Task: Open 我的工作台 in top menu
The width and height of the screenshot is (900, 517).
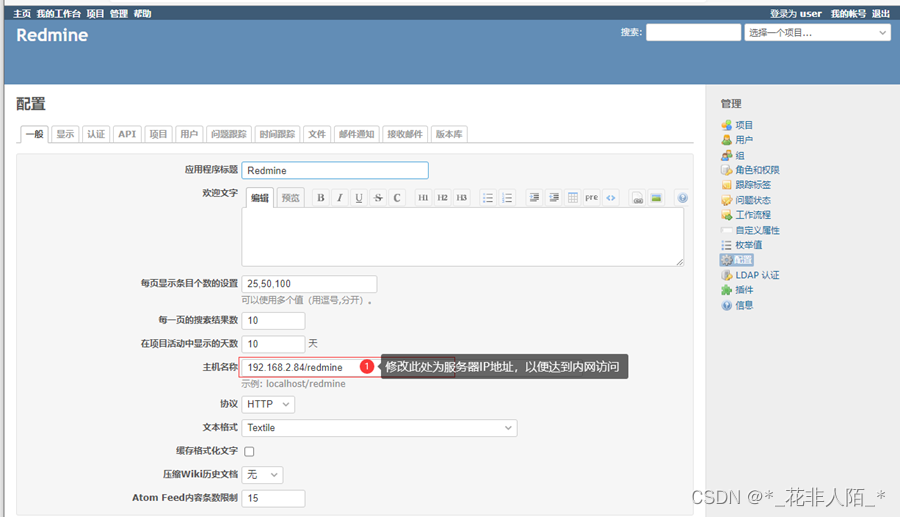Action: click(59, 14)
